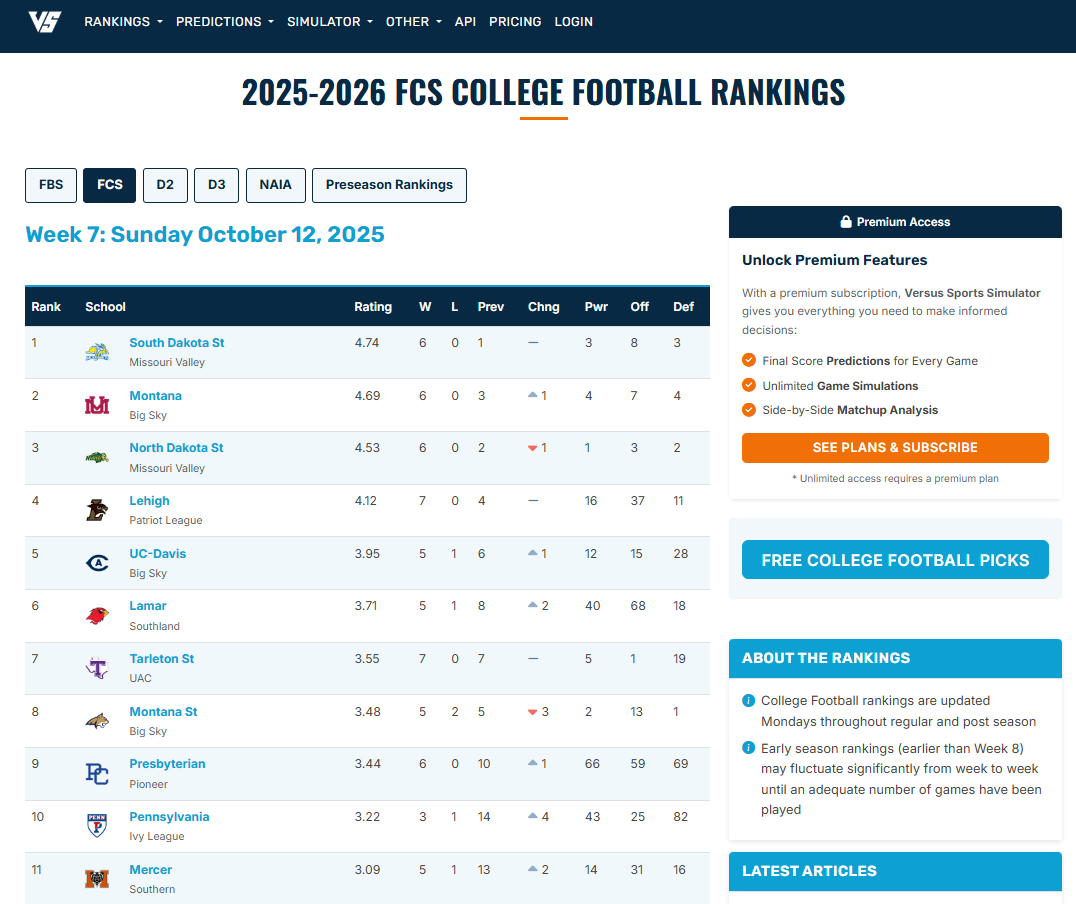
Task: Click the Lamar cardinal logo
Action: coord(97,616)
